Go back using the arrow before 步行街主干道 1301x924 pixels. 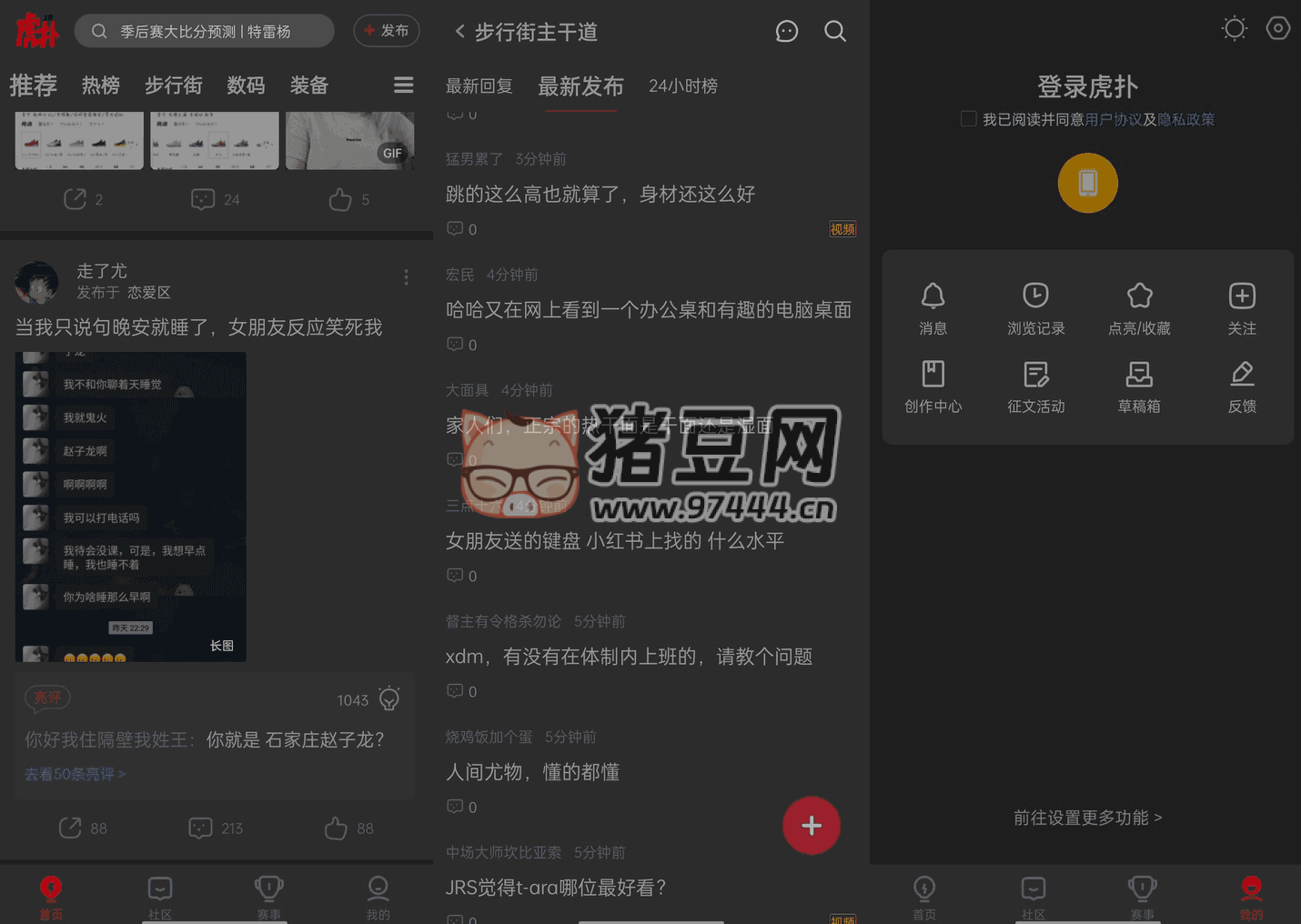coord(460,32)
